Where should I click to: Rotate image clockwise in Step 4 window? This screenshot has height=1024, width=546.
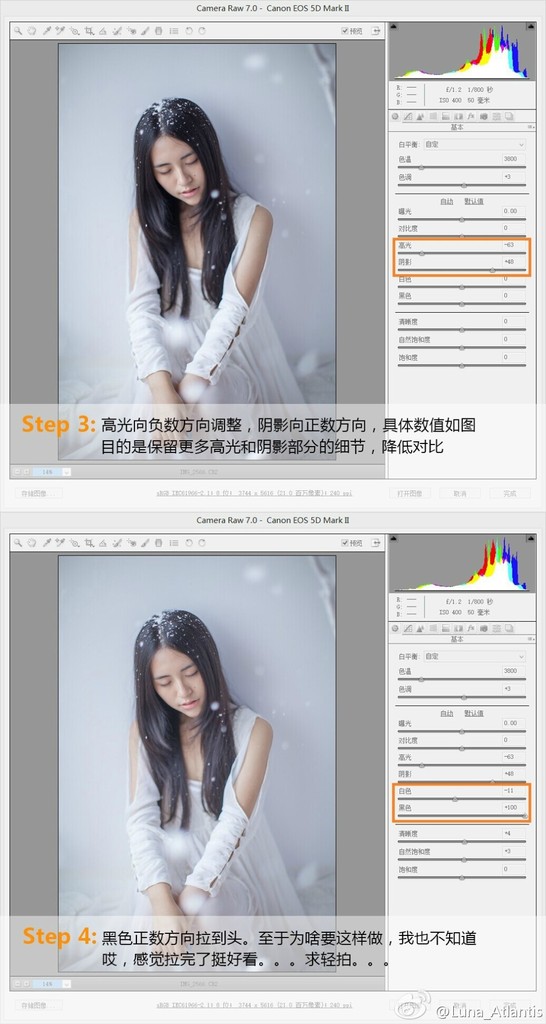[x=202, y=543]
